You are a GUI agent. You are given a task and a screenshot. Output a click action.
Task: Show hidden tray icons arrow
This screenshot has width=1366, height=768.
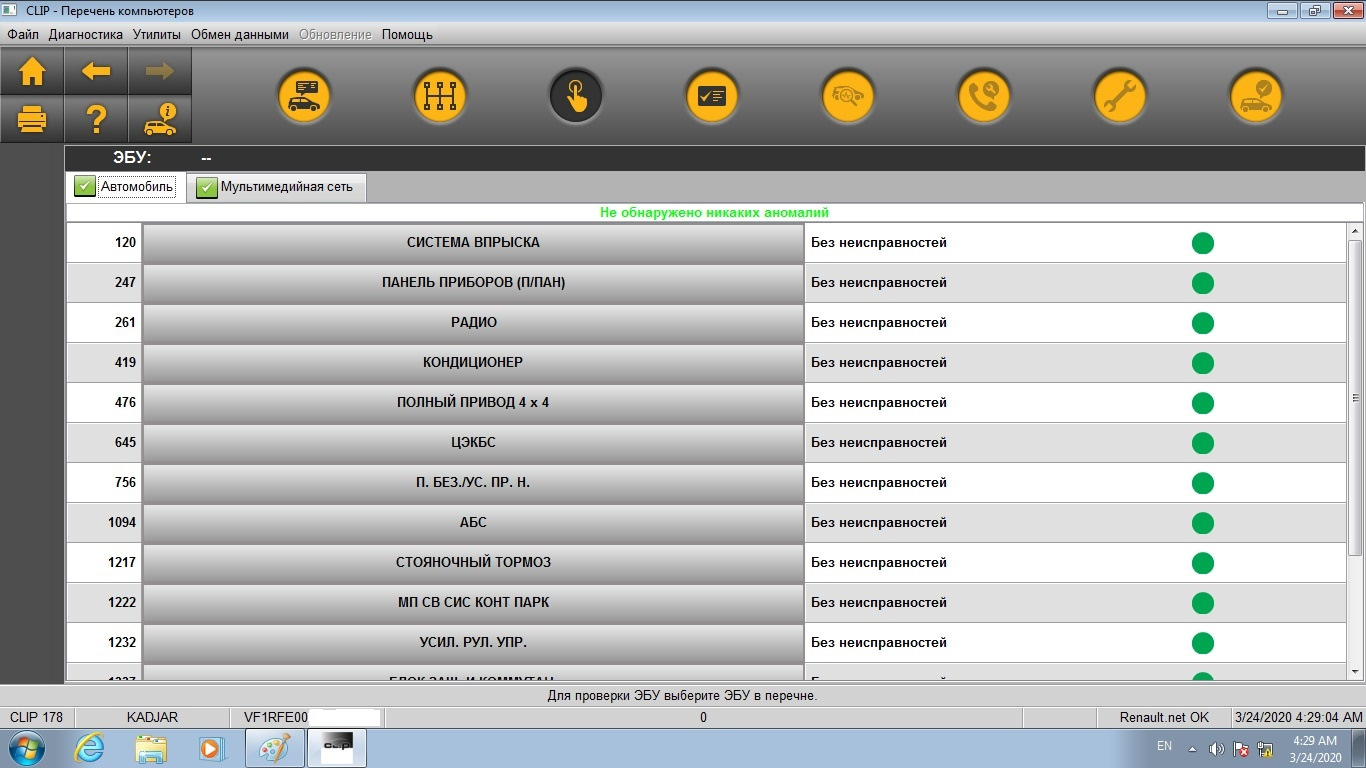tap(1191, 748)
